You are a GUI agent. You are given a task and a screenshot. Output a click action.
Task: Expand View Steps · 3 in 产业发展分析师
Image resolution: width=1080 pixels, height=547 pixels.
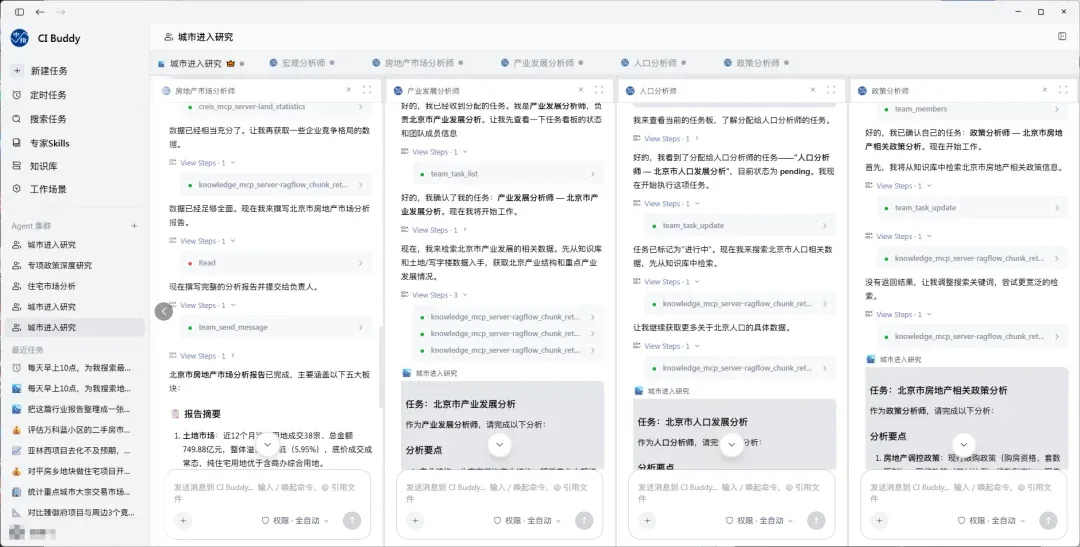(x=435, y=295)
